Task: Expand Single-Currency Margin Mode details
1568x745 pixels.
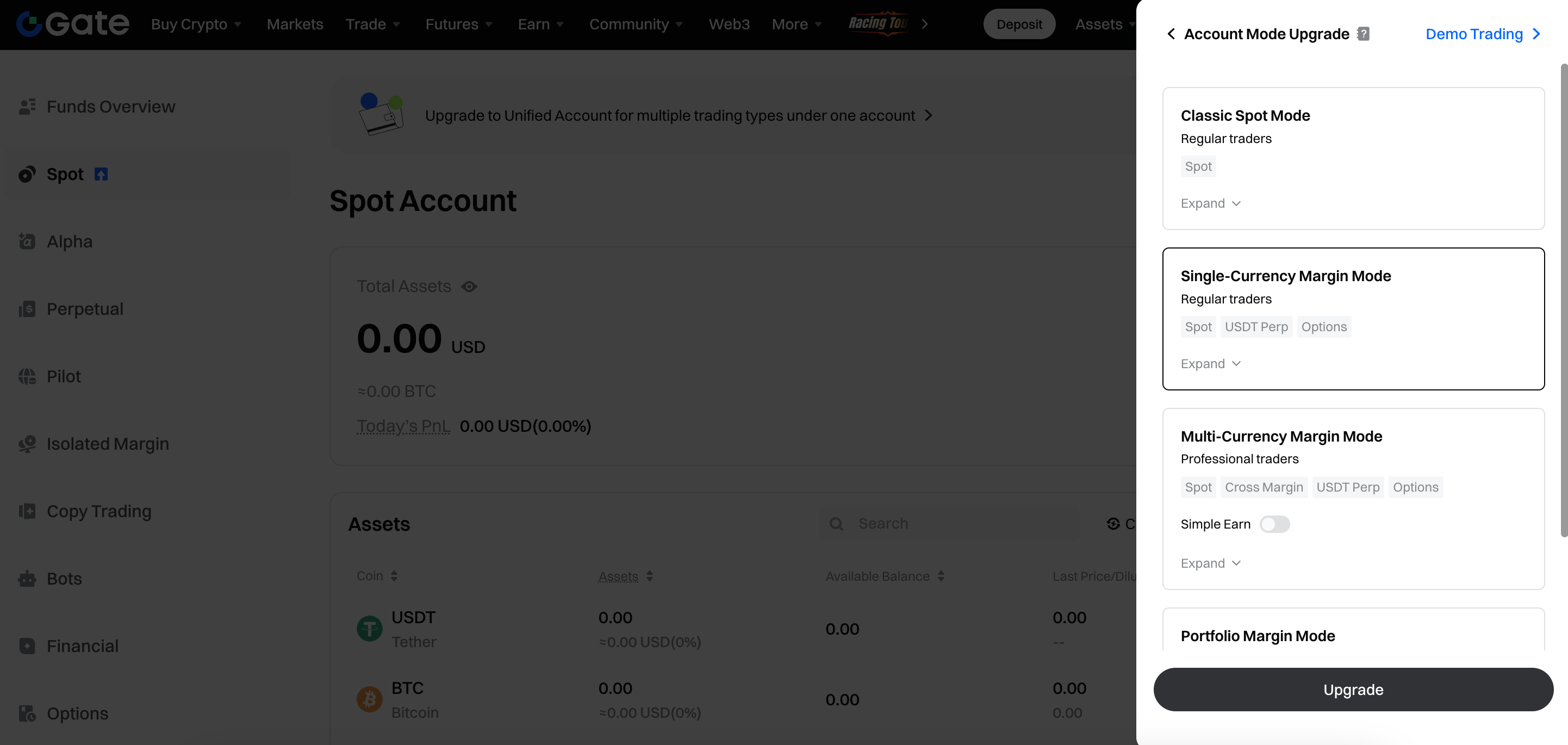Action: point(1210,364)
